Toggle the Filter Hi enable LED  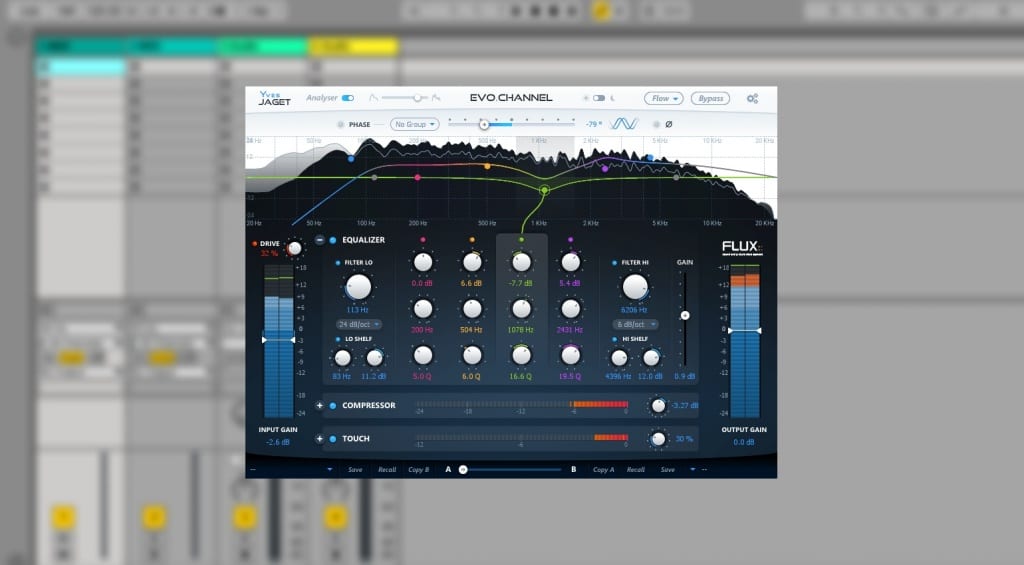[615, 263]
